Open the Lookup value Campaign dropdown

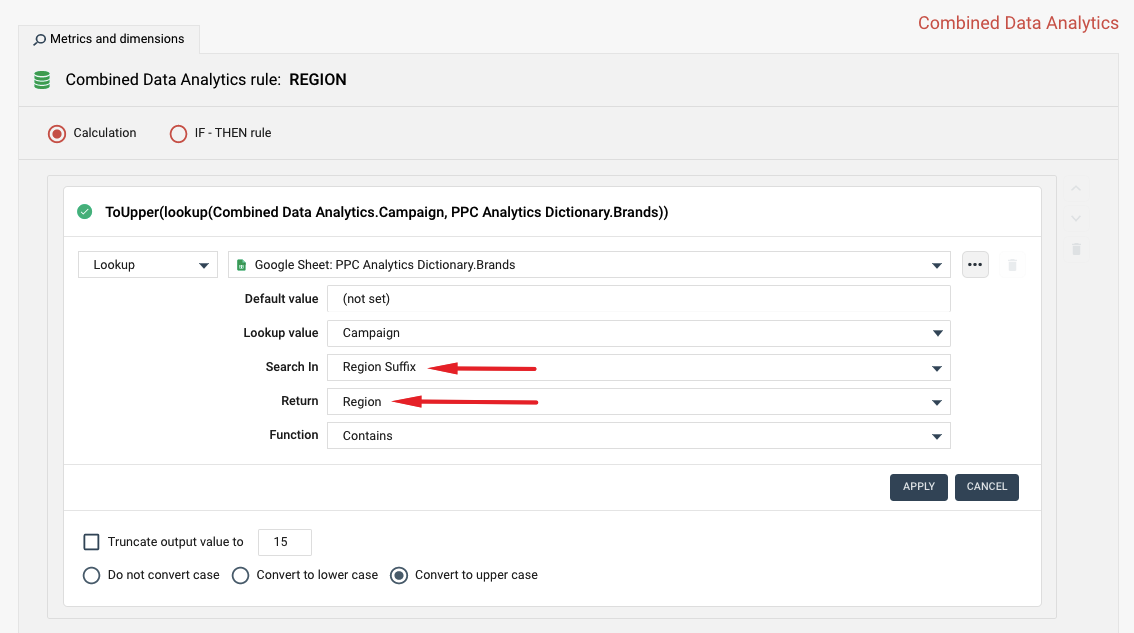pos(639,334)
